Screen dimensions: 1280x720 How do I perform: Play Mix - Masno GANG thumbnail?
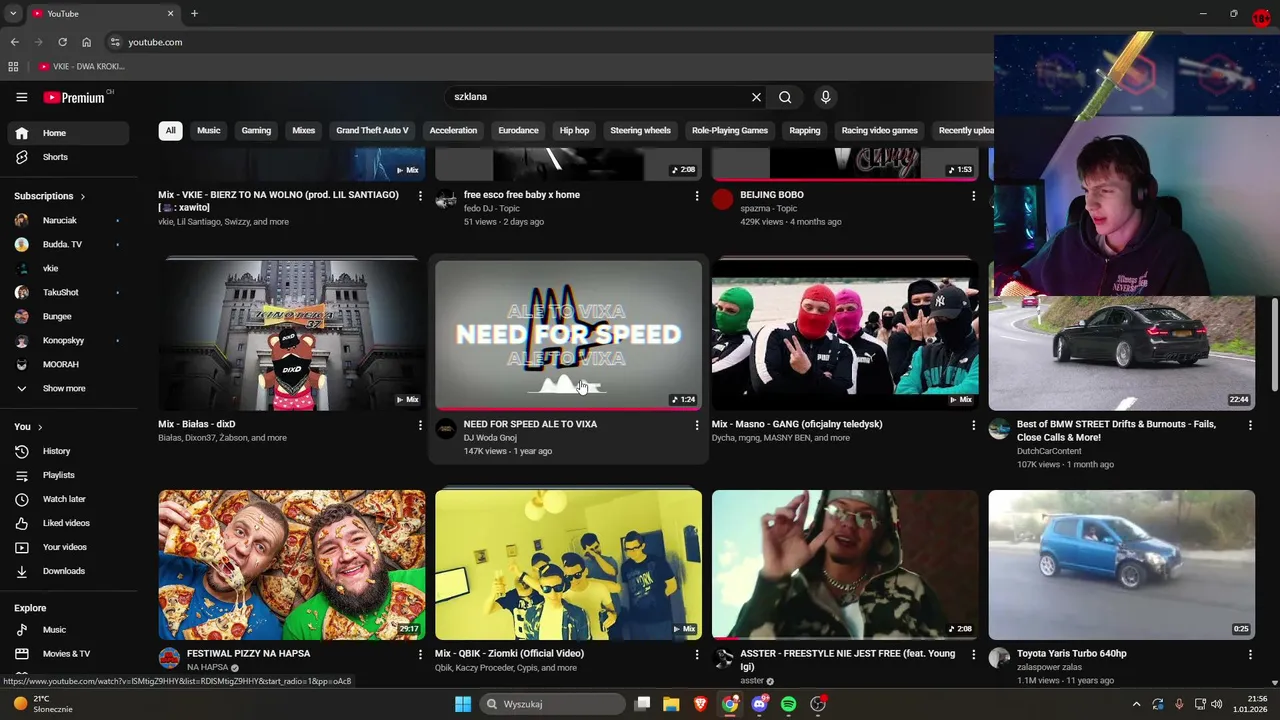coord(845,335)
